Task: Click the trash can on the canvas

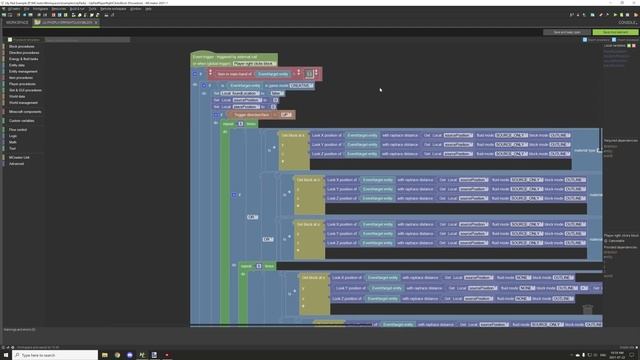Action: coord(587,310)
